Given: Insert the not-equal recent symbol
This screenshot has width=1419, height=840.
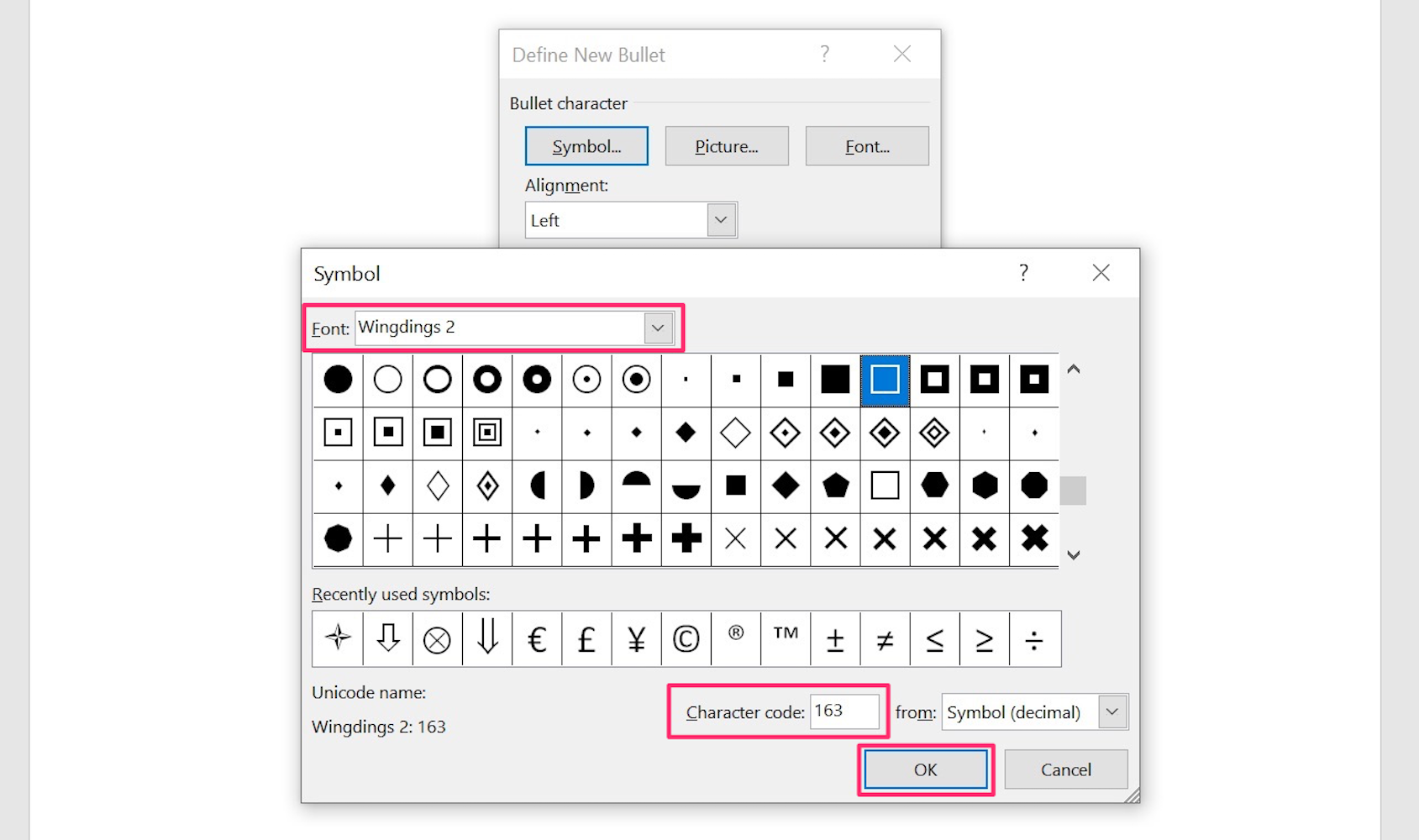Looking at the screenshot, I should click(x=885, y=639).
